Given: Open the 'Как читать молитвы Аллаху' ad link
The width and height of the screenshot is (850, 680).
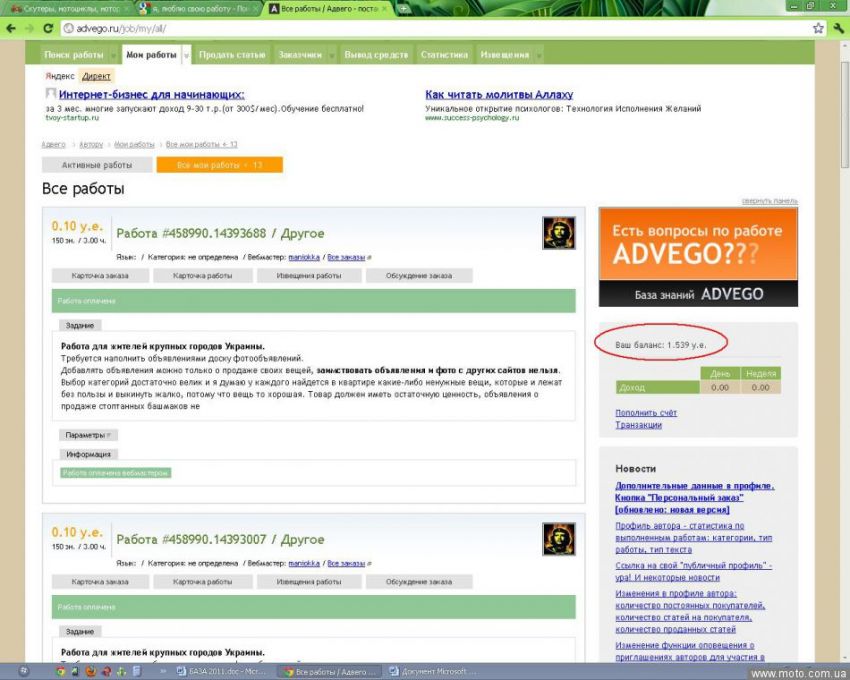Looking at the screenshot, I should pos(499,94).
